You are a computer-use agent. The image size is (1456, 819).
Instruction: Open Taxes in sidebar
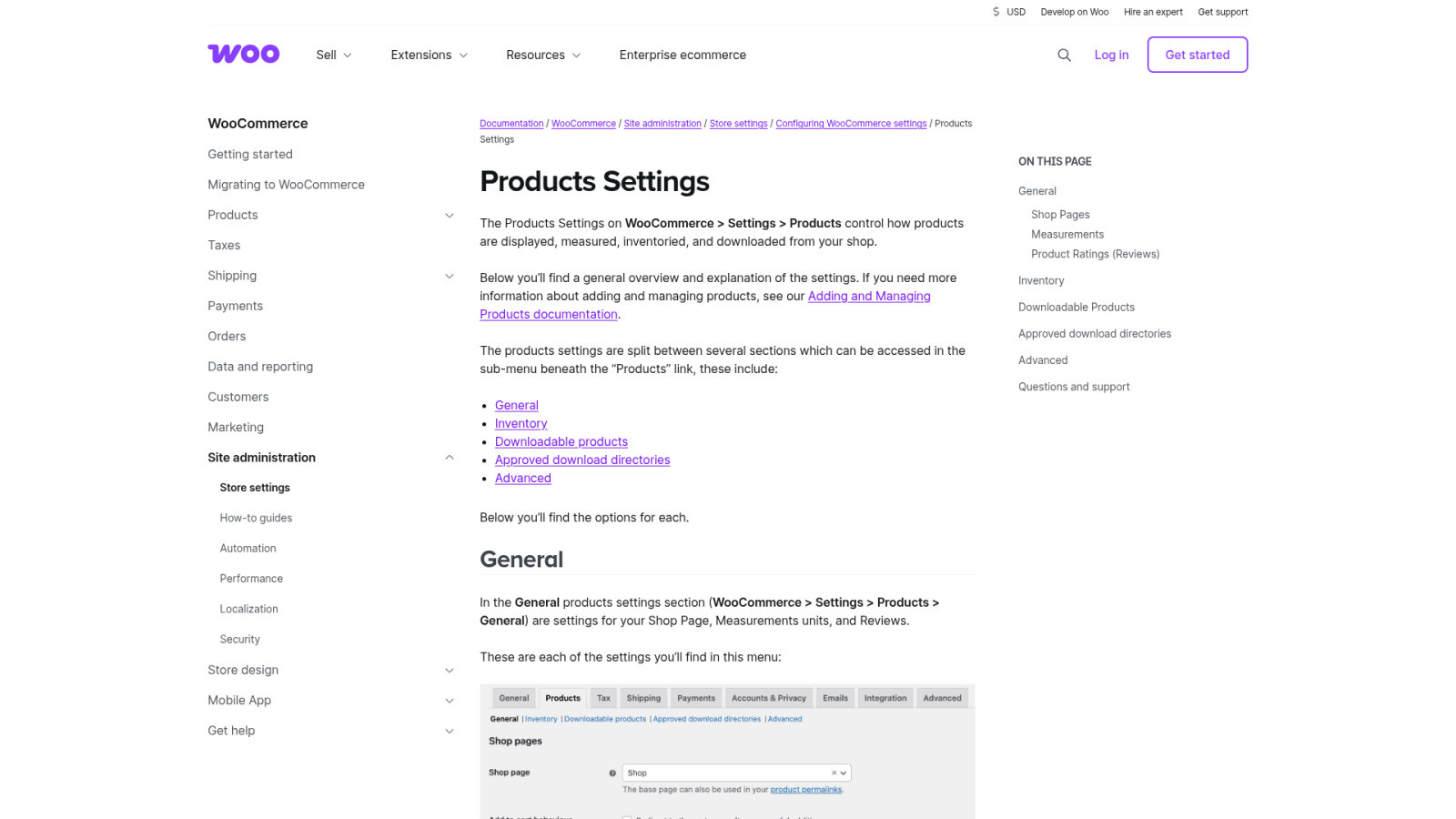coord(224,245)
